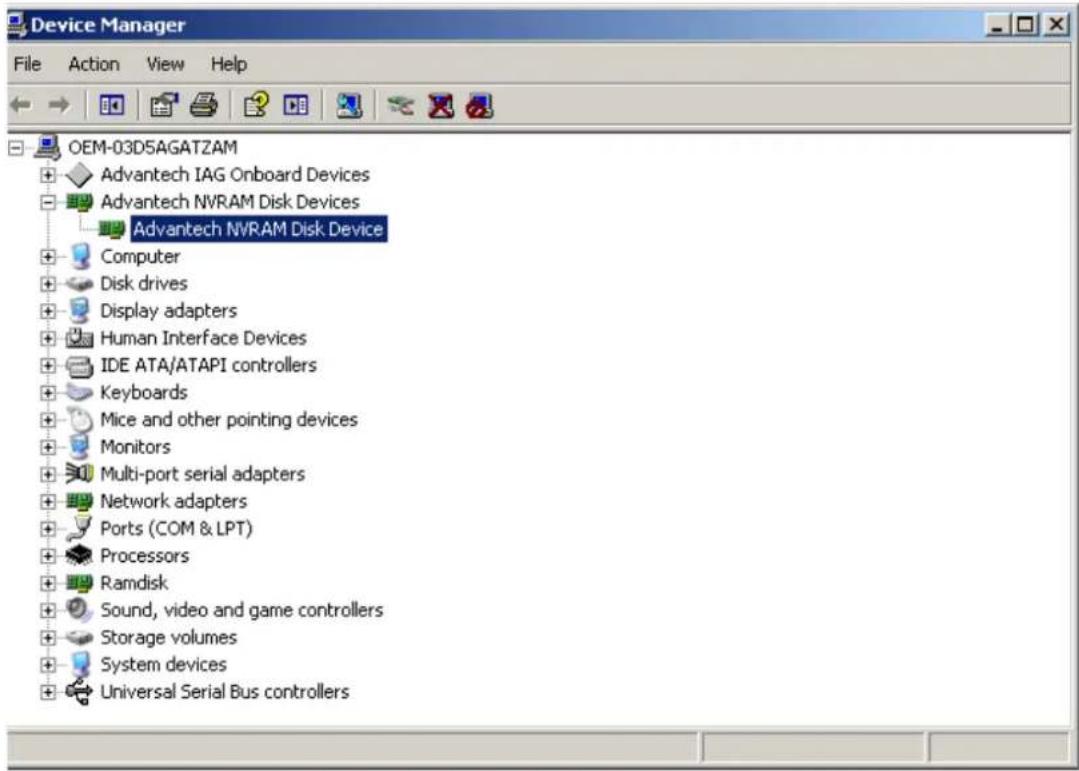Select the Monitors label
This screenshot has width=1079, height=771.
point(136,447)
